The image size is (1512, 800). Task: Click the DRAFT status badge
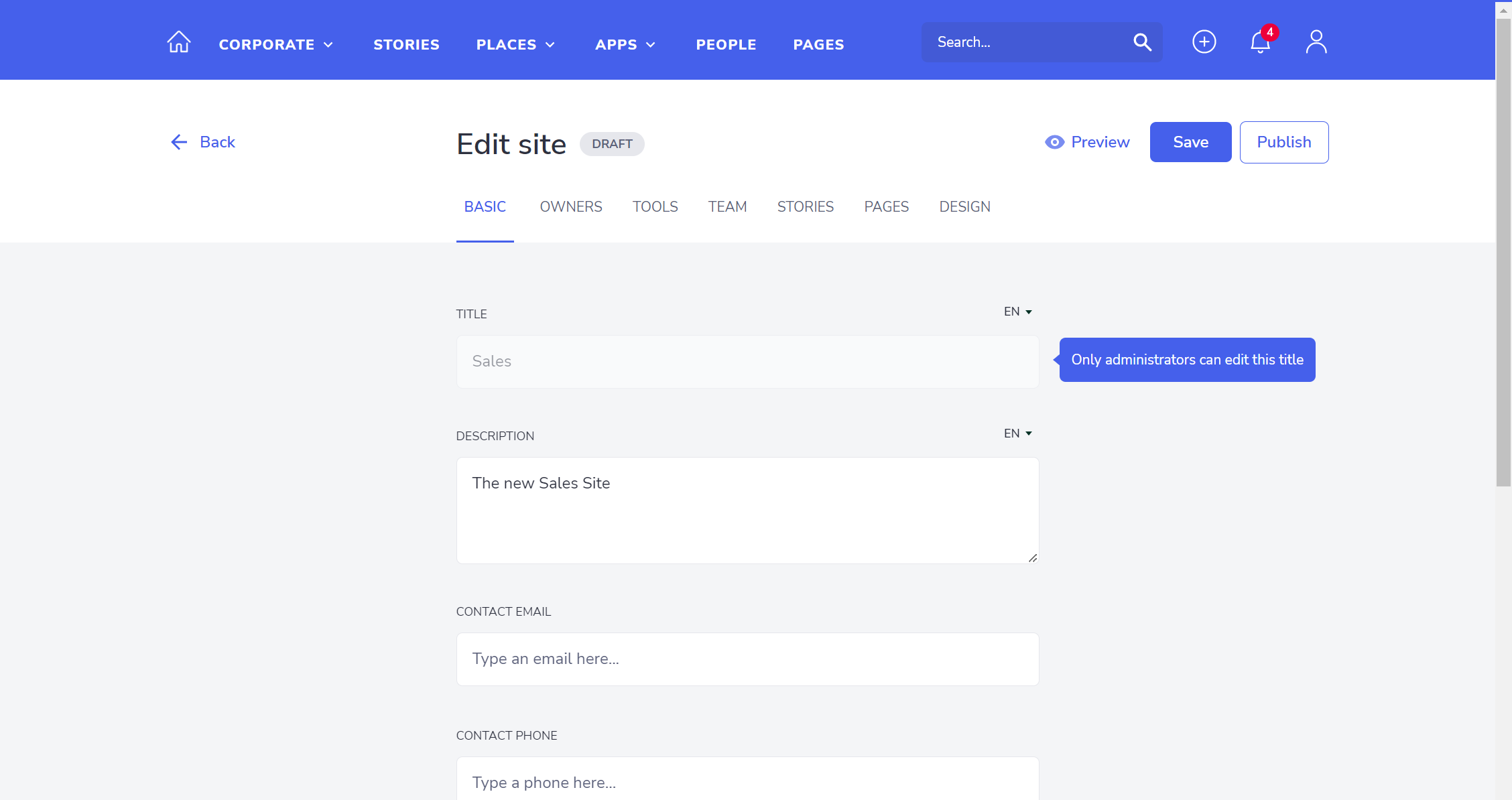[612, 144]
